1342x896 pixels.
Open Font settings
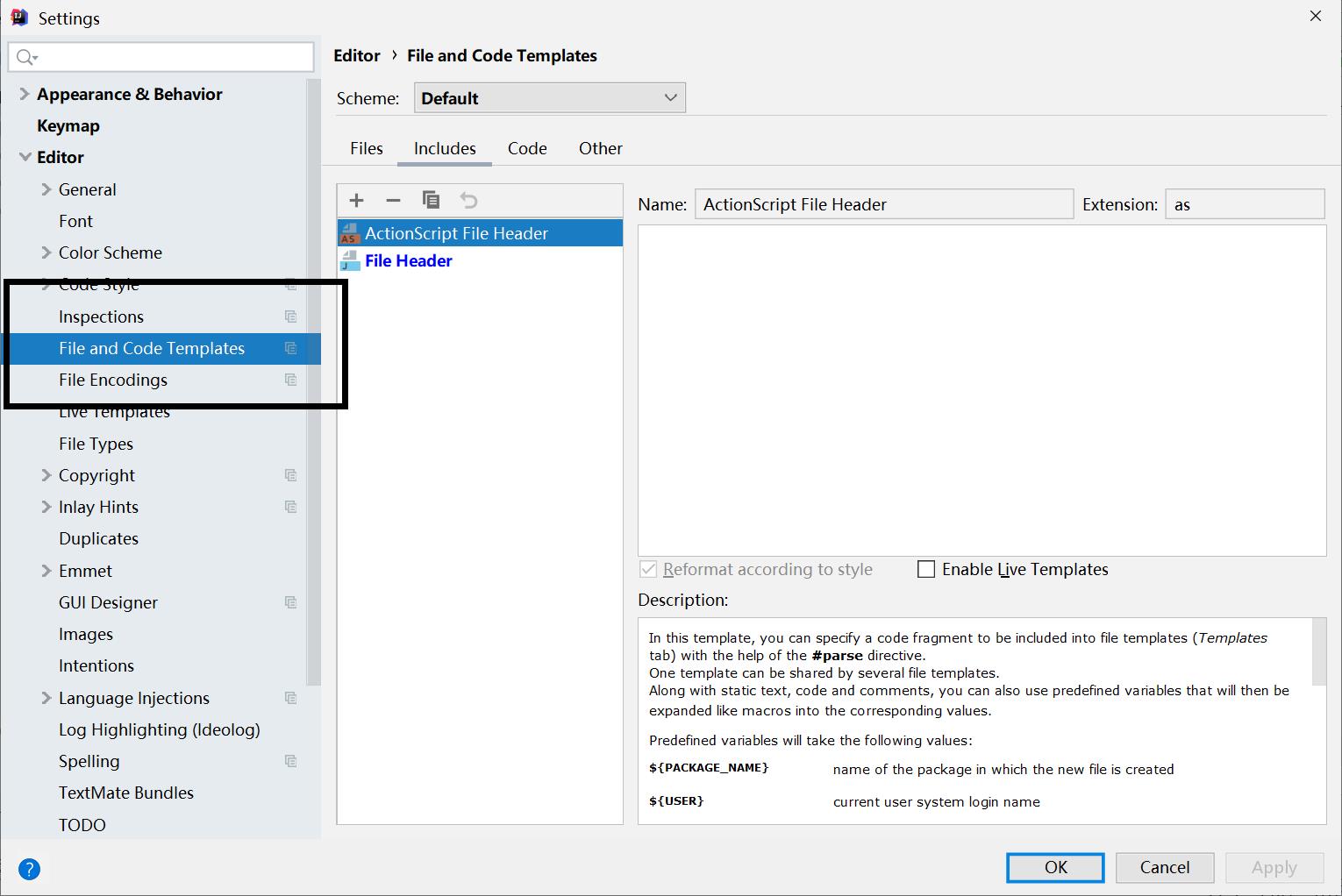coord(75,221)
